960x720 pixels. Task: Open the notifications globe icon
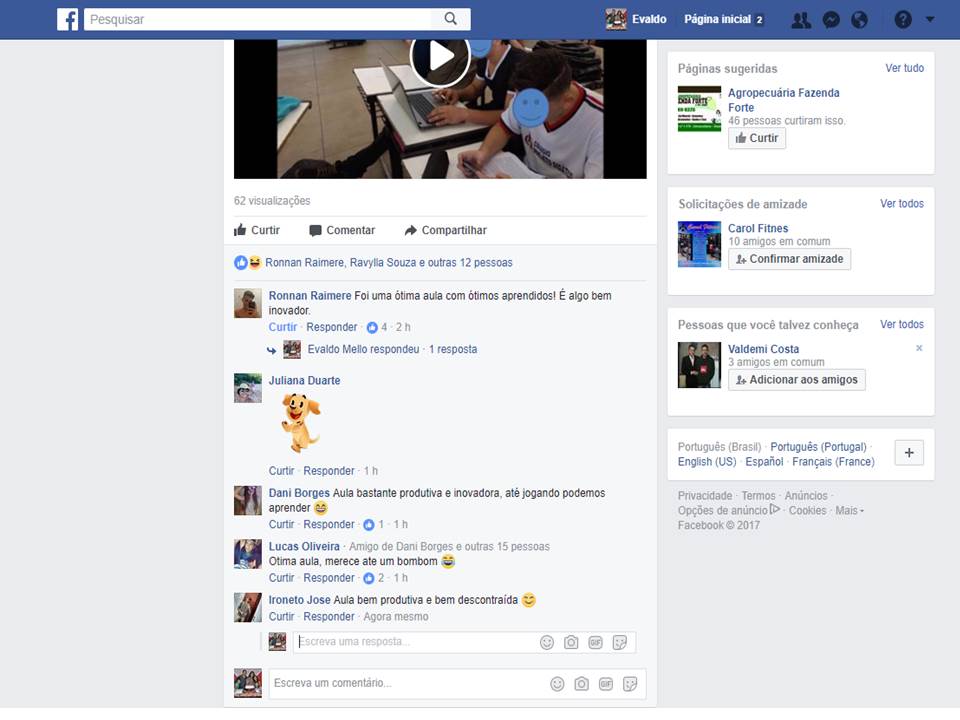(859, 19)
